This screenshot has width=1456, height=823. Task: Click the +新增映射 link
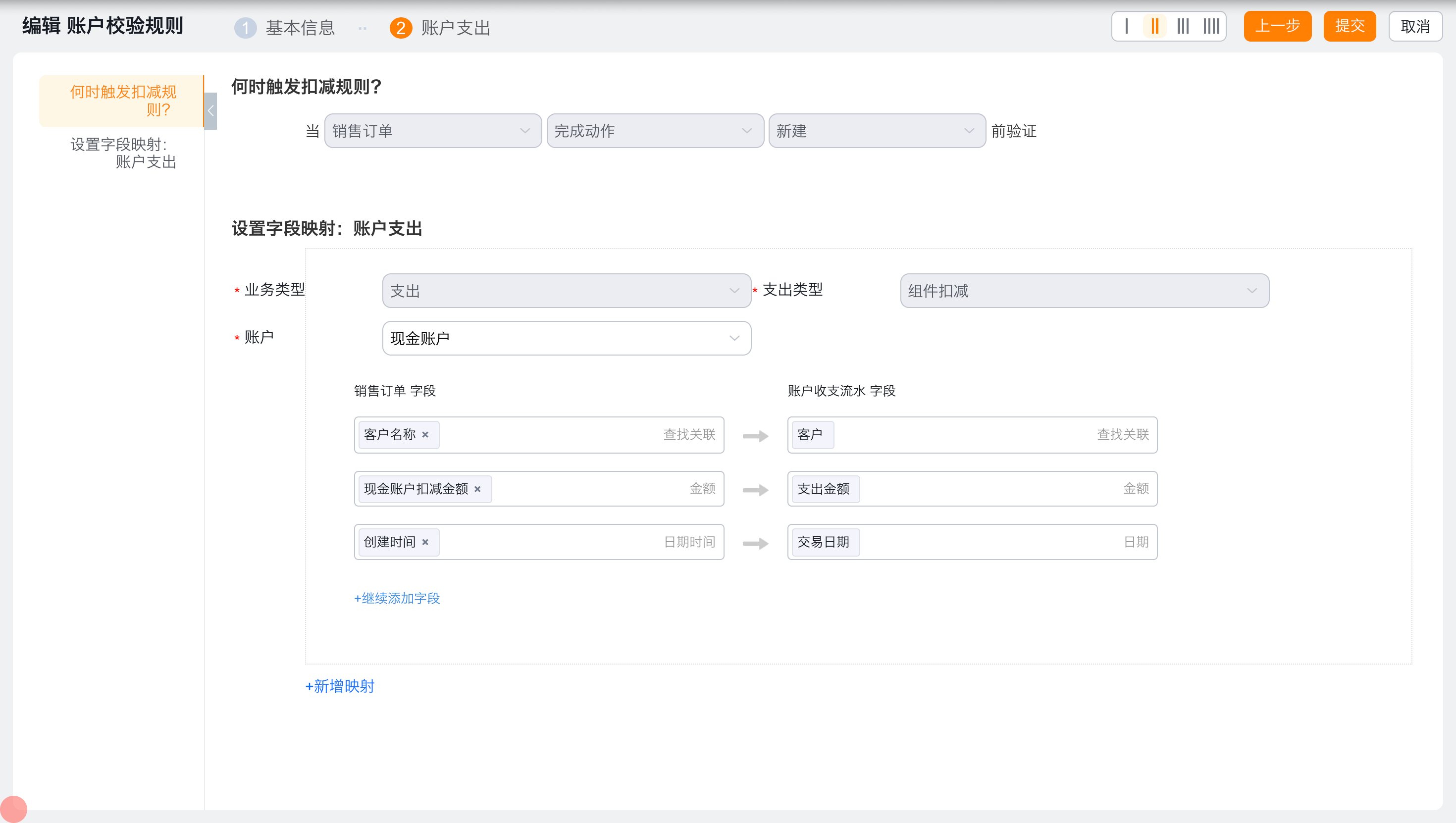340,686
